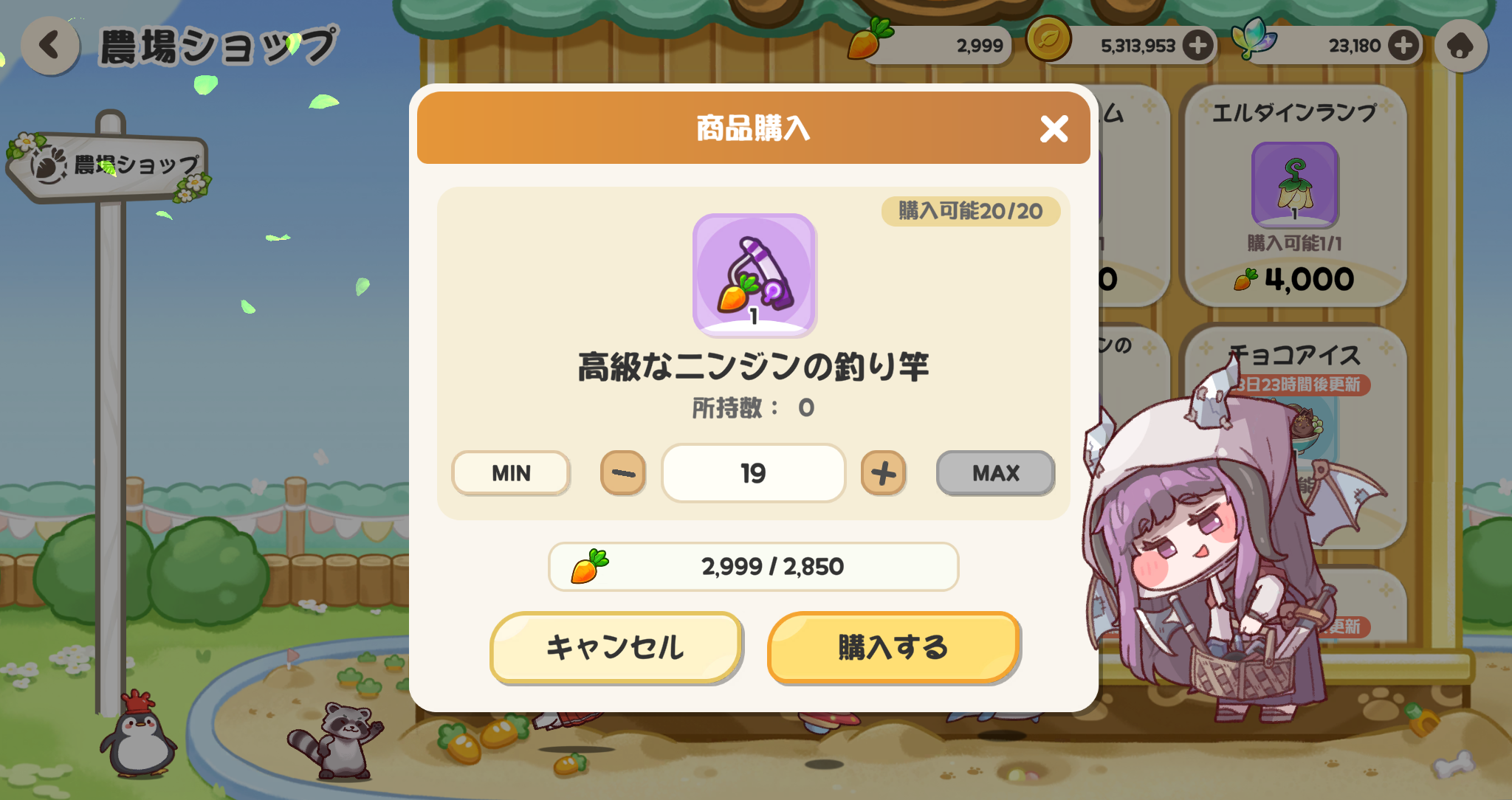
Task: Close the 商品購入 dialog with X
Action: pyautogui.click(x=1054, y=128)
